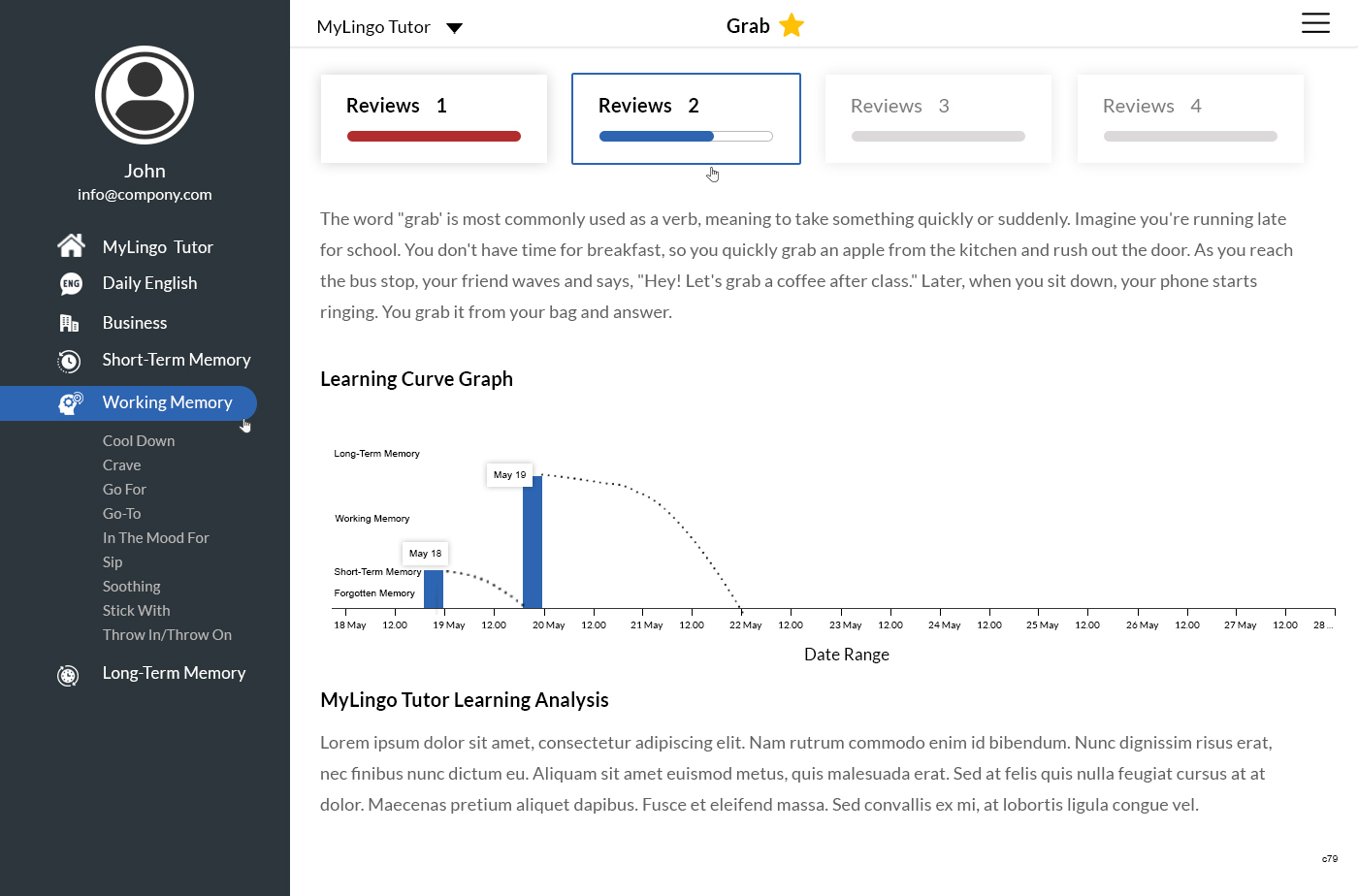Click the Long-Term Memory graph axis label

pyautogui.click(x=376, y=454)
